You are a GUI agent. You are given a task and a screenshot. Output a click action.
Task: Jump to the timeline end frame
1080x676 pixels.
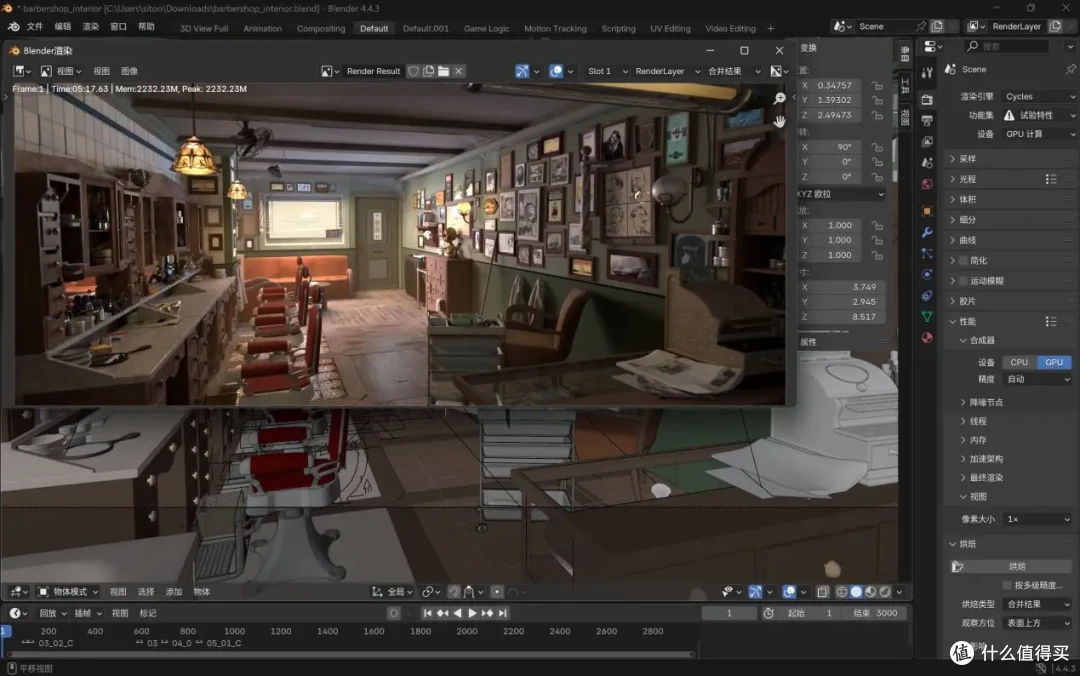[503, 613]
